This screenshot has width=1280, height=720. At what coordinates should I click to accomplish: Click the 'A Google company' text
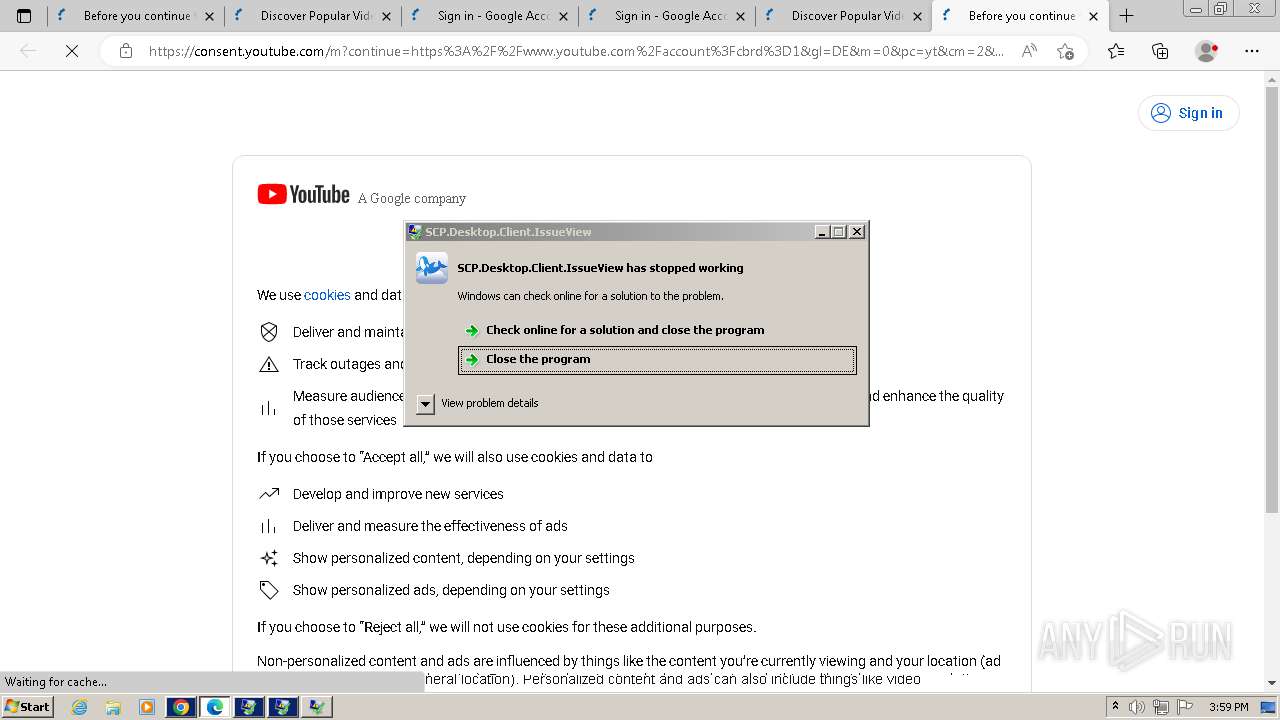[412, 199]
